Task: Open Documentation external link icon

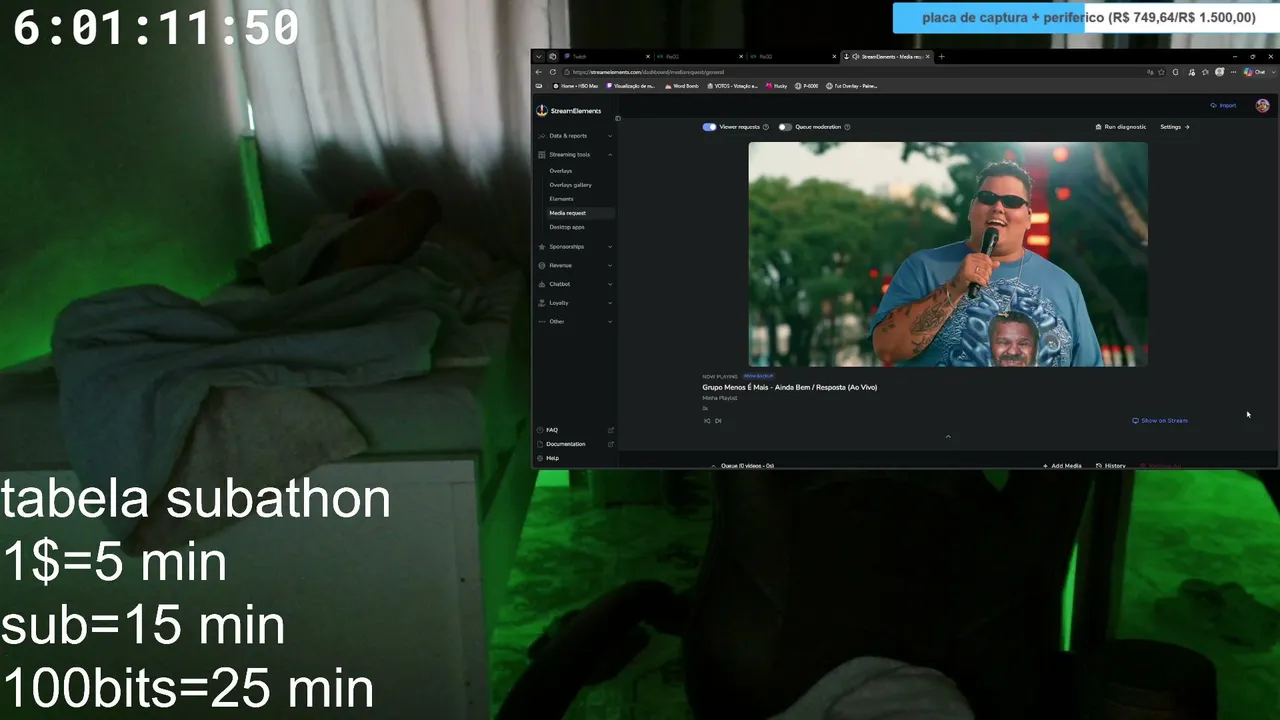Action: [x=610, y=444]
